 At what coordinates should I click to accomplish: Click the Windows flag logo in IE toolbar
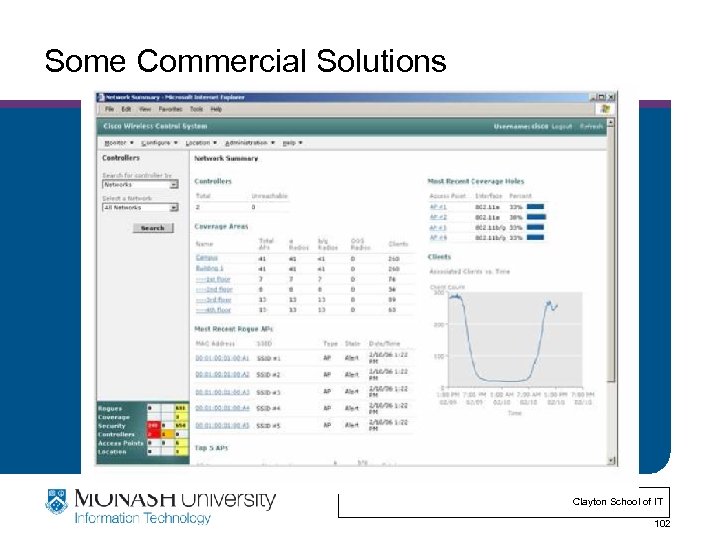coord(605,109)
